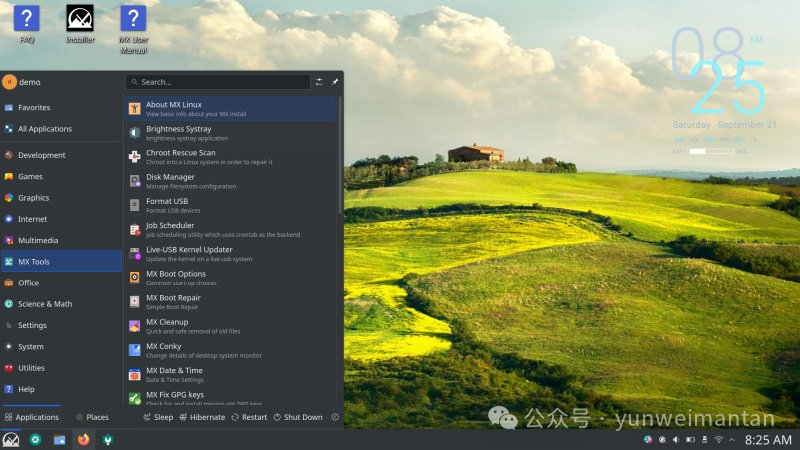Switch to the Places tab

92,417
